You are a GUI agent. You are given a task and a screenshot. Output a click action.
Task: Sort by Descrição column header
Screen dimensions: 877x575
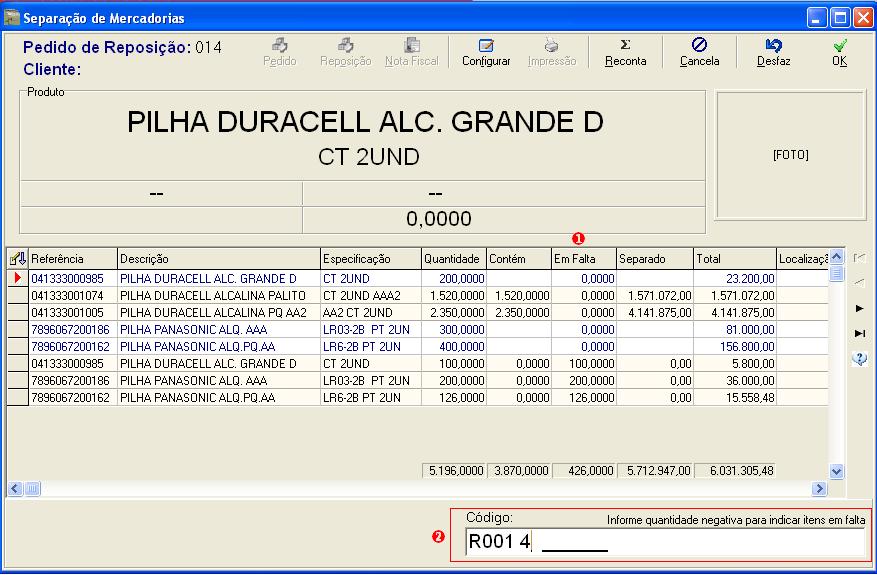tap(219, 258)
